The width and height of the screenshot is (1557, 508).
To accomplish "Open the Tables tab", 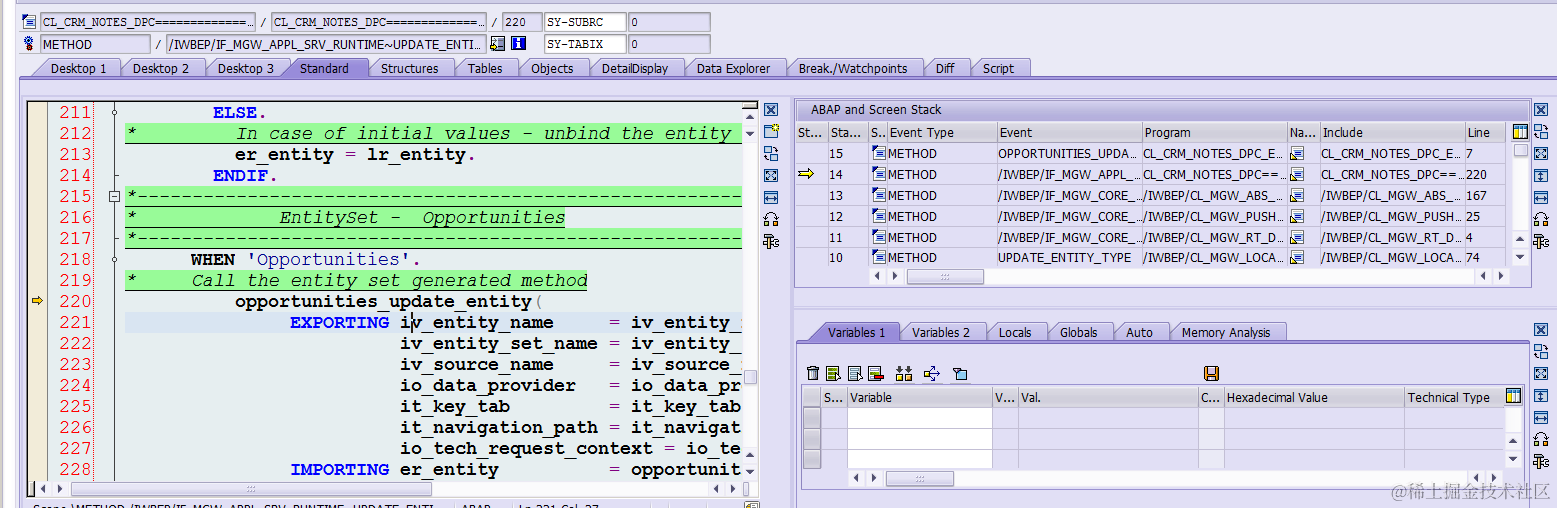I will [485, 68].
